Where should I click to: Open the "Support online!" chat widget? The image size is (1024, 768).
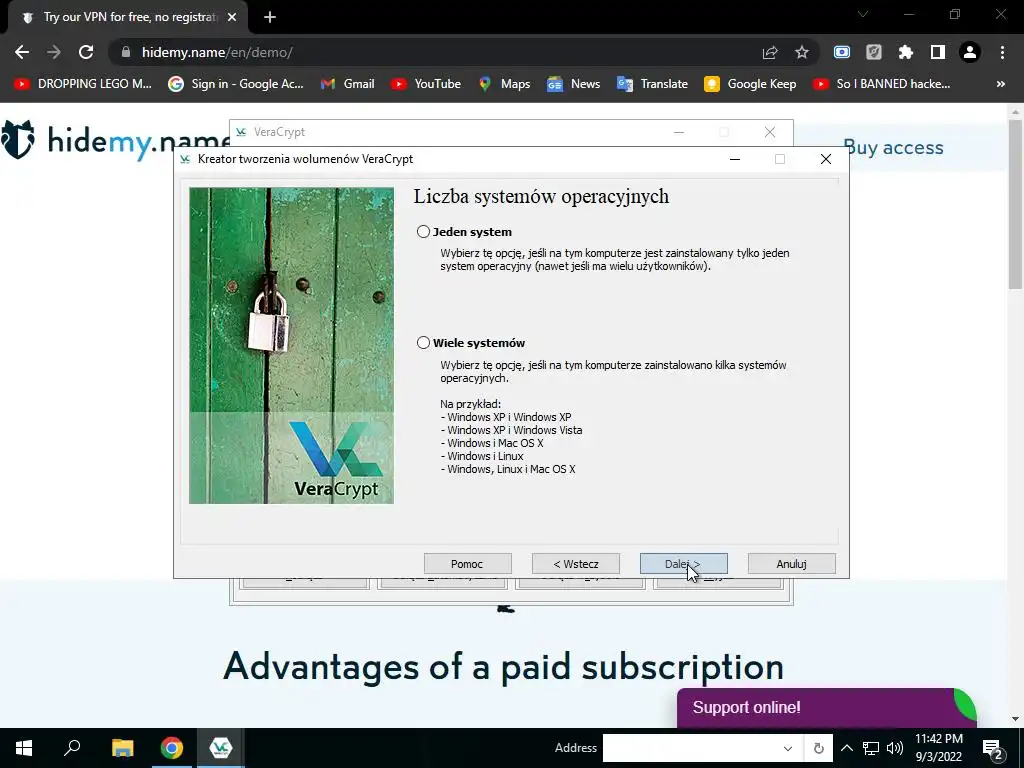(826, 707)
